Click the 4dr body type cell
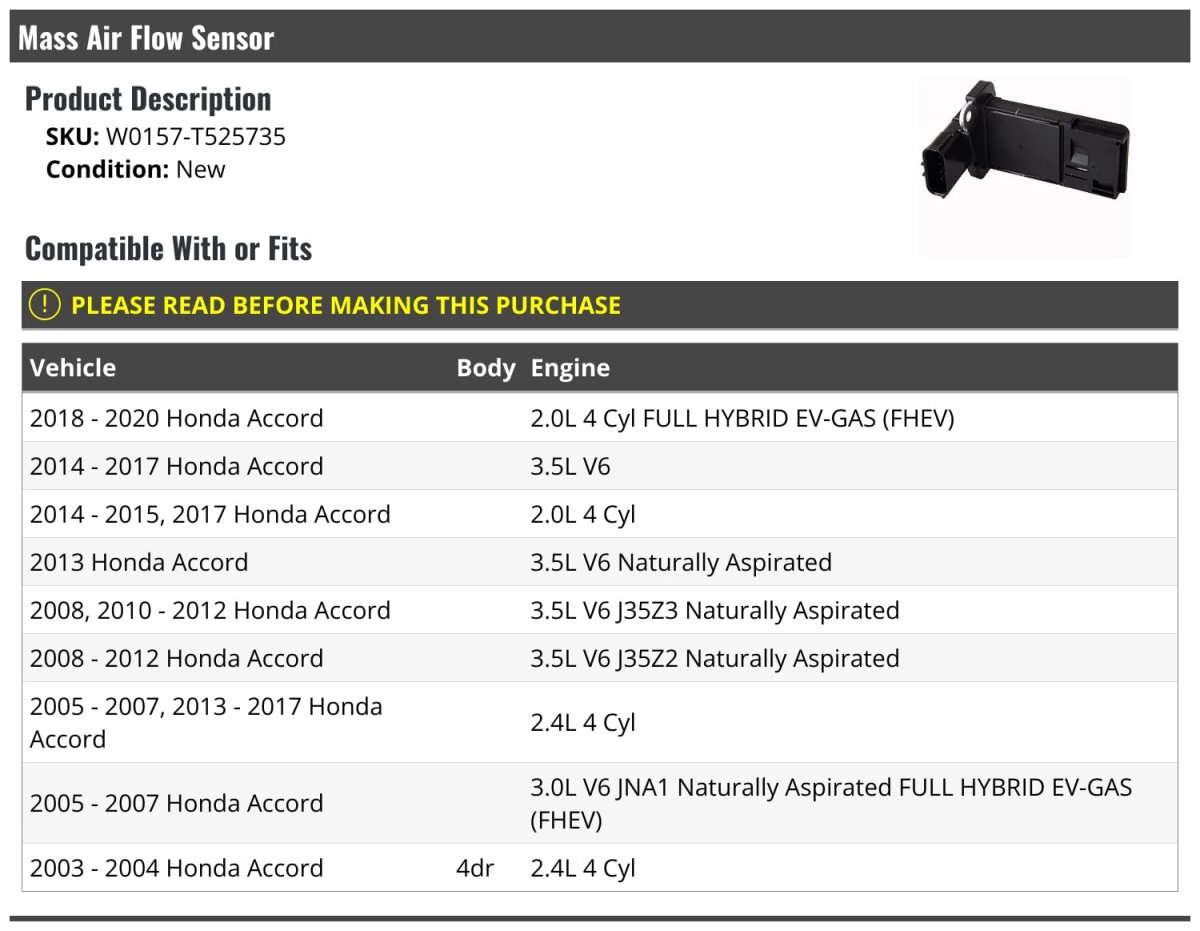Image resolution: width=1200 pixels, height=931 pixels. coord(475,867)
